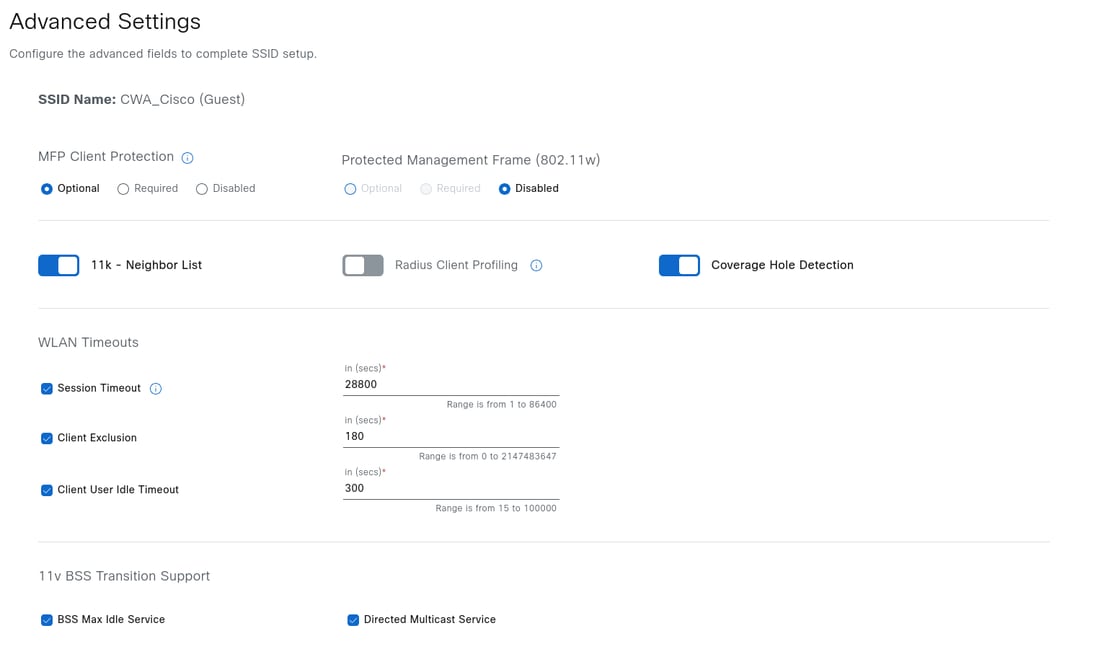
Task: Select Required for Protected Management Frame
Action: pyautogui.click(x=426, y=189)
